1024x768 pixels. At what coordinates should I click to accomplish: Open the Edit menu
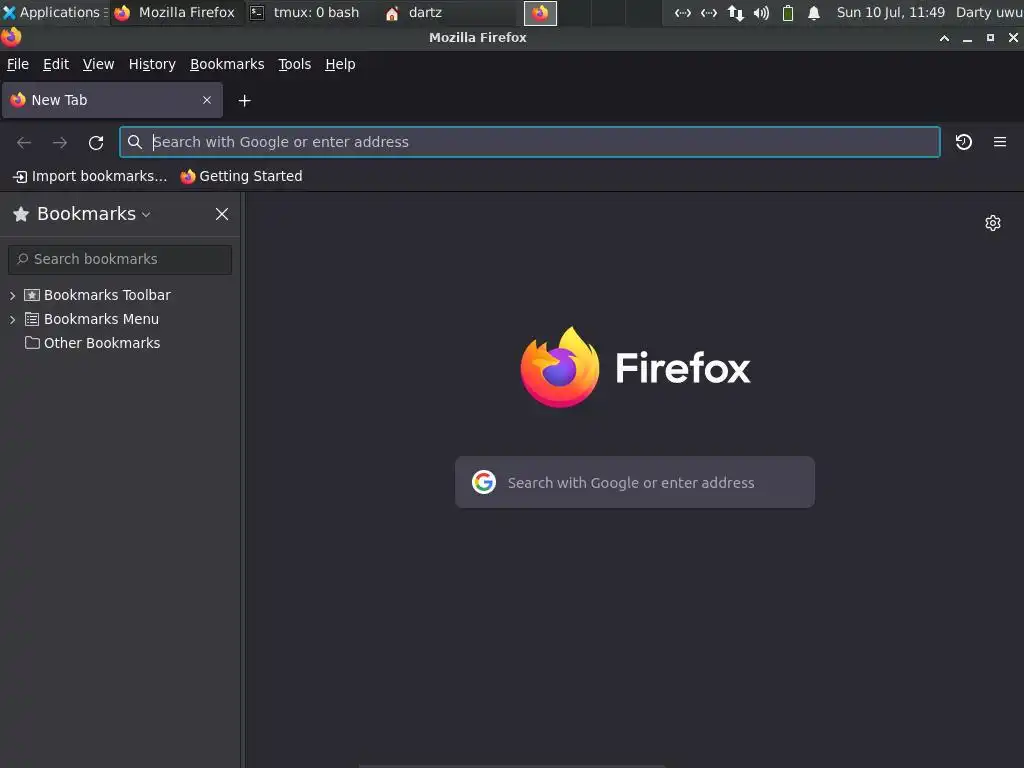point(56,64)
